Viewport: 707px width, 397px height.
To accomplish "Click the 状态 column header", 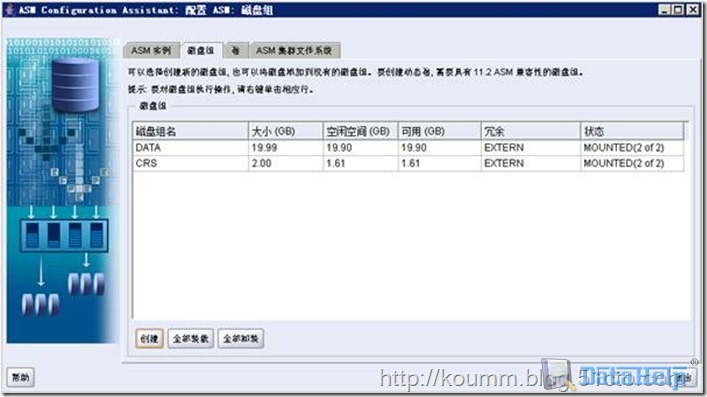I will pos(632,131).
